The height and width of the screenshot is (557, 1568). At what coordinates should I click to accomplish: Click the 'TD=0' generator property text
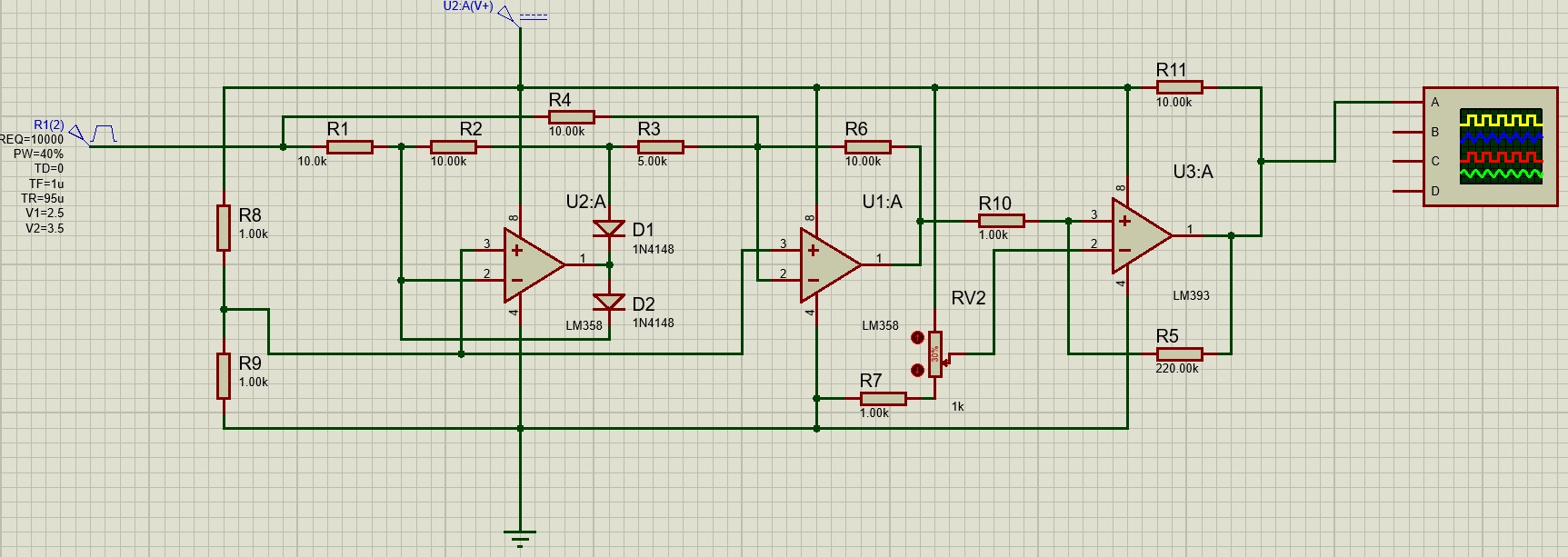point(49,169)
